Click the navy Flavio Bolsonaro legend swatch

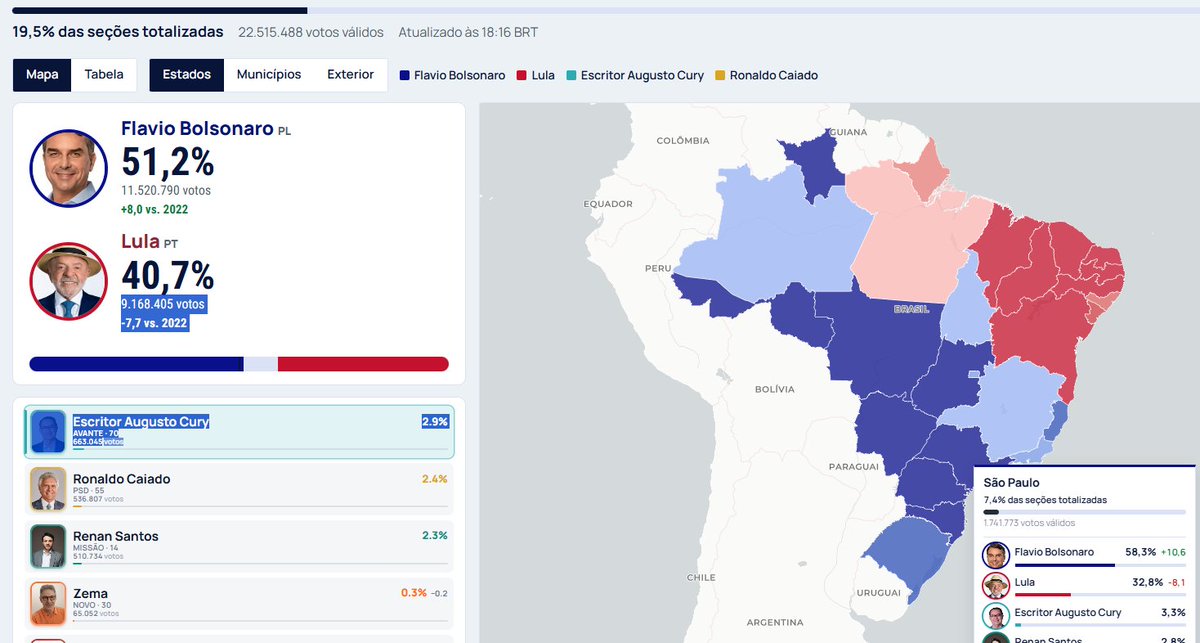[404, 76]
